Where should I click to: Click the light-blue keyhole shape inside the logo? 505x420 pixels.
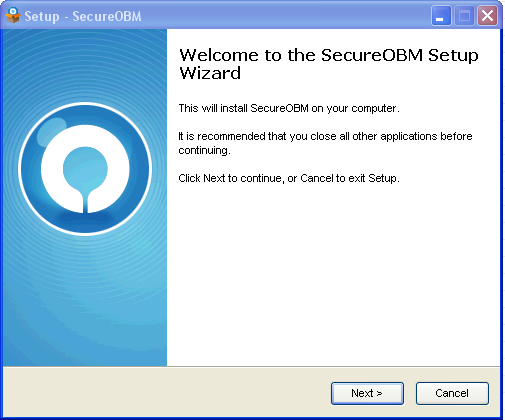[85, 176]
